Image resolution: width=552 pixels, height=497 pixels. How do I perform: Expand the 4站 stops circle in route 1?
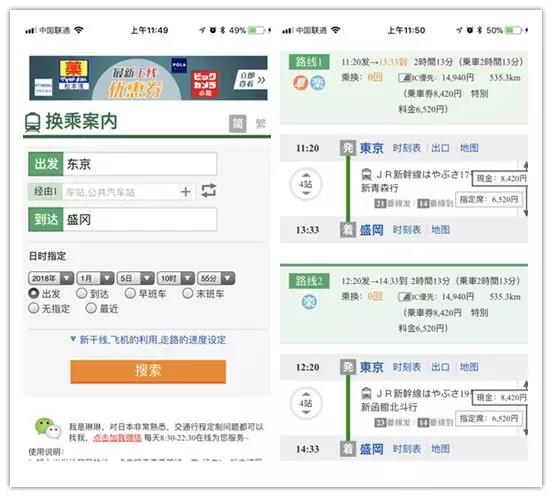tap(306, 184)
